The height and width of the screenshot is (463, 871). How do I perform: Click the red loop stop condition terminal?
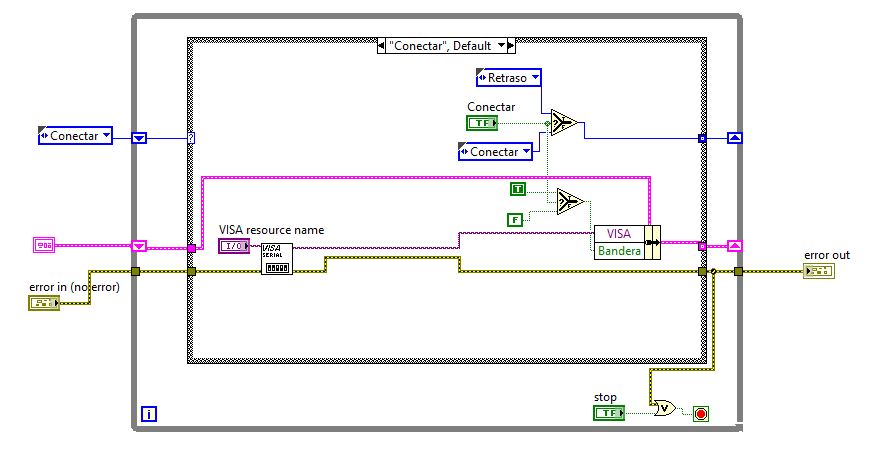click(x=701, y=414)
